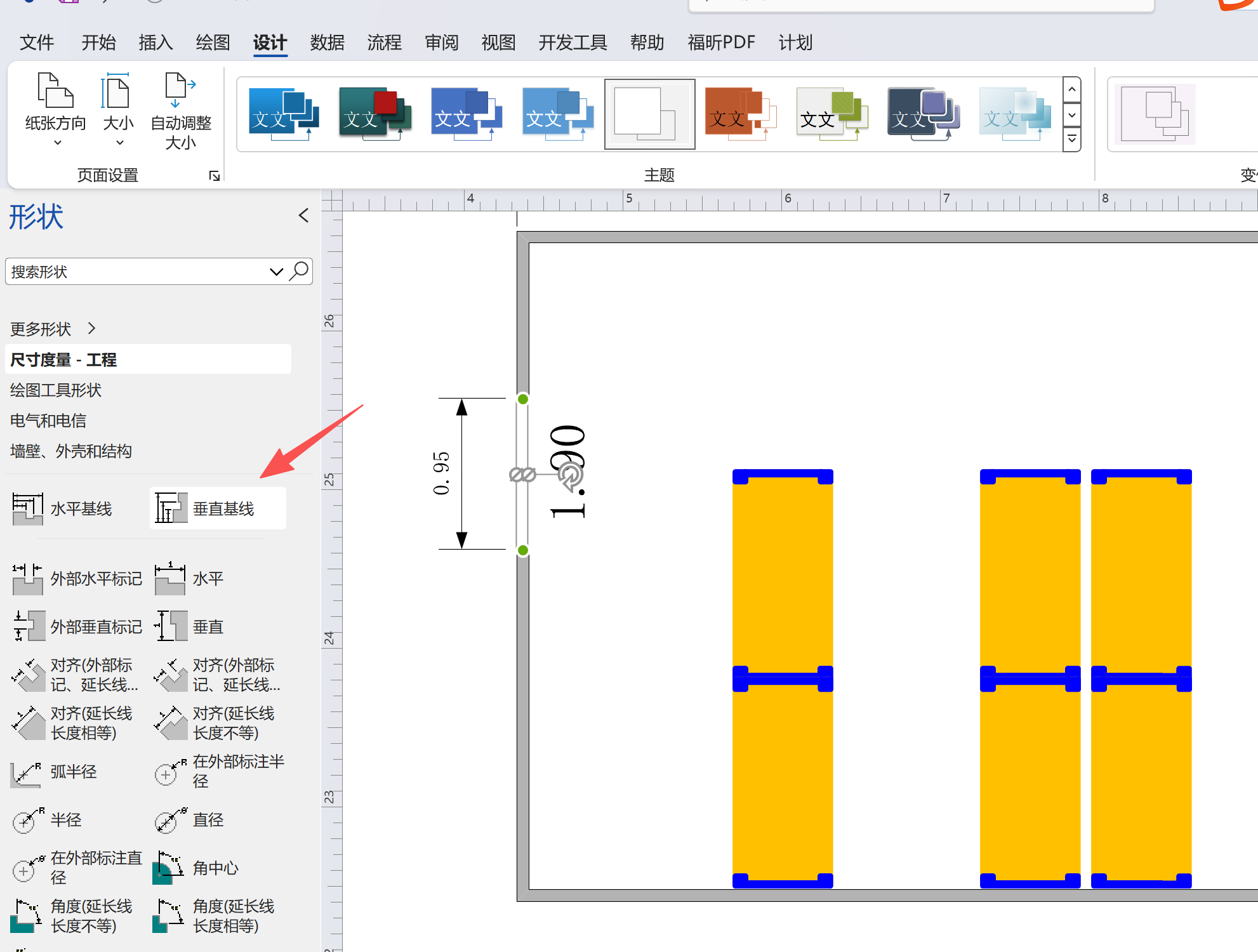Select the 0.95 dimension text
The width and height of the screenshot is (1258, 952).
[x=441, y=473]
